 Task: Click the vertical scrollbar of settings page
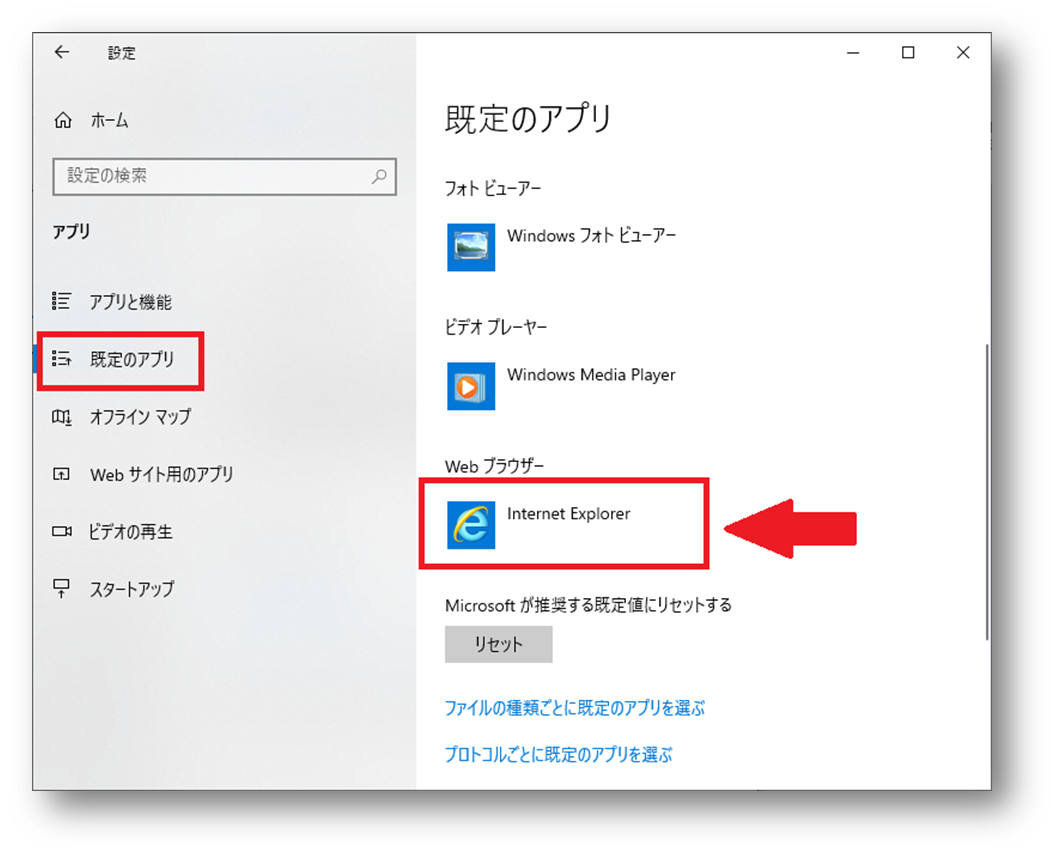pos(987,492)
